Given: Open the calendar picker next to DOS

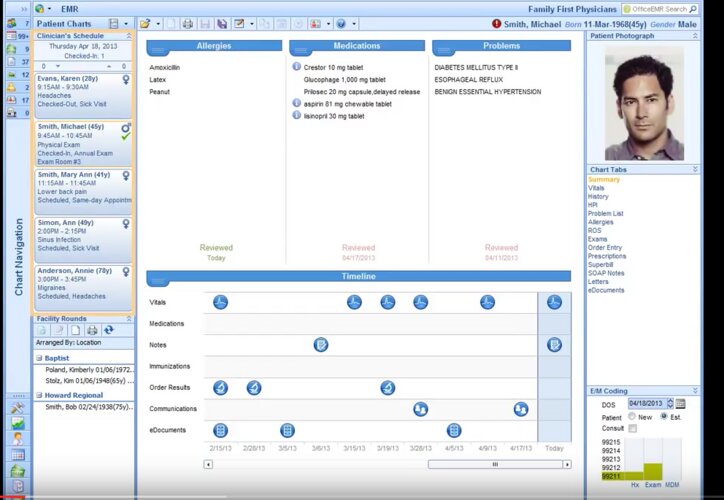Looking at the screenshot, I should click(680, 403).
